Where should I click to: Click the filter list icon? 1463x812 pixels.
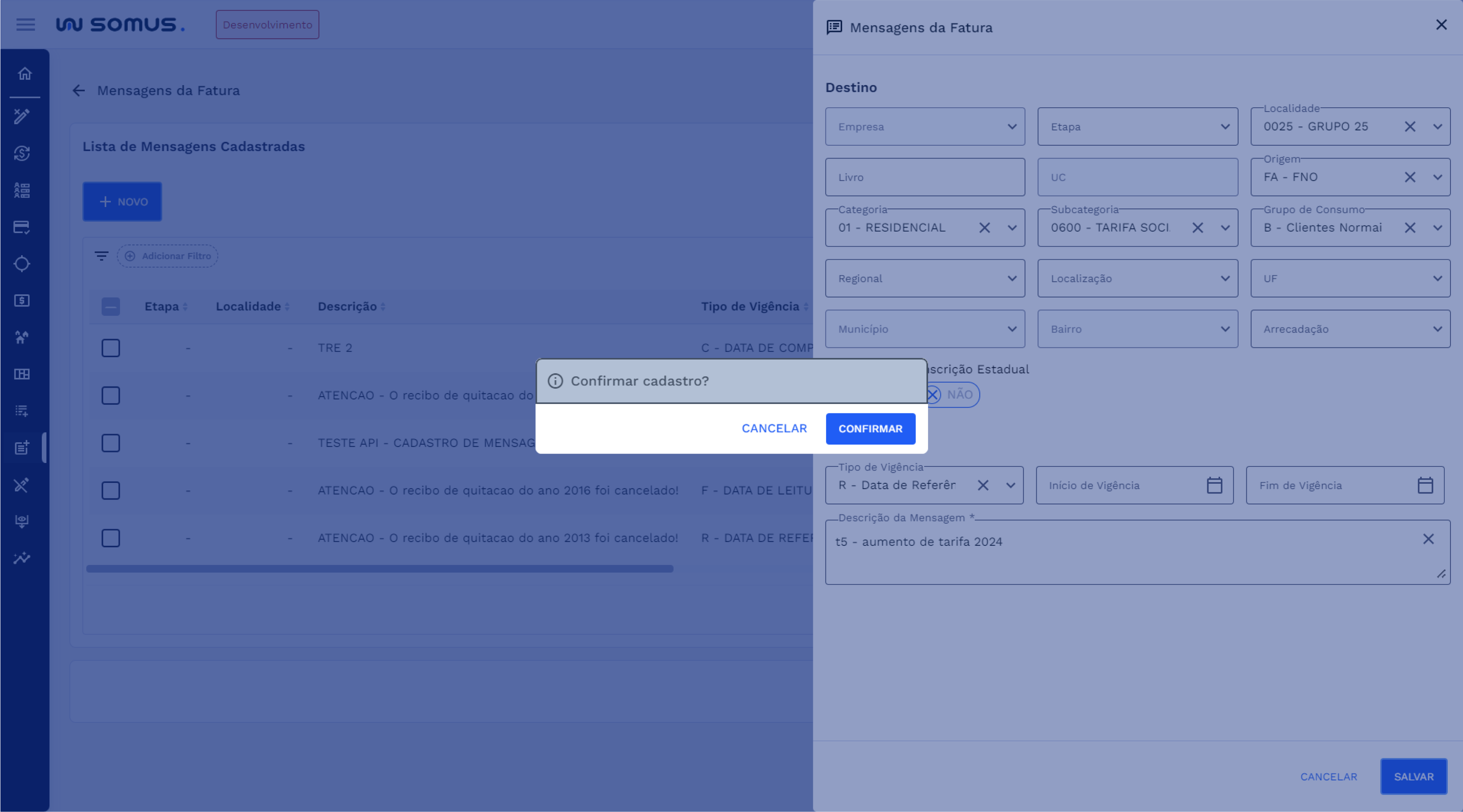[x=101, y=256]
